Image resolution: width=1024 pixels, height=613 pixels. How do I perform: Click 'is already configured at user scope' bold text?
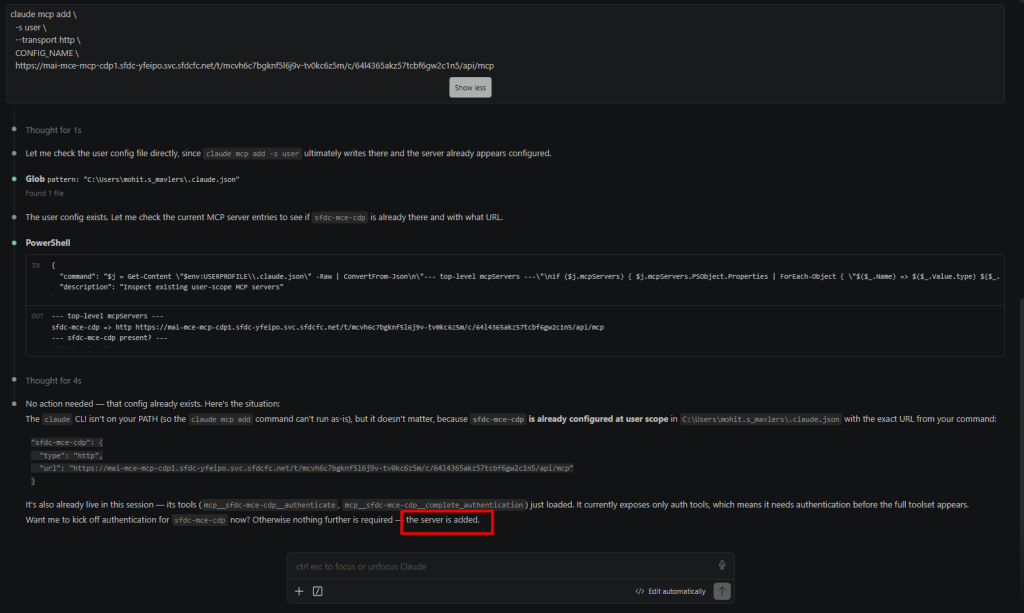pyautogui.click(x=598, y=419)
